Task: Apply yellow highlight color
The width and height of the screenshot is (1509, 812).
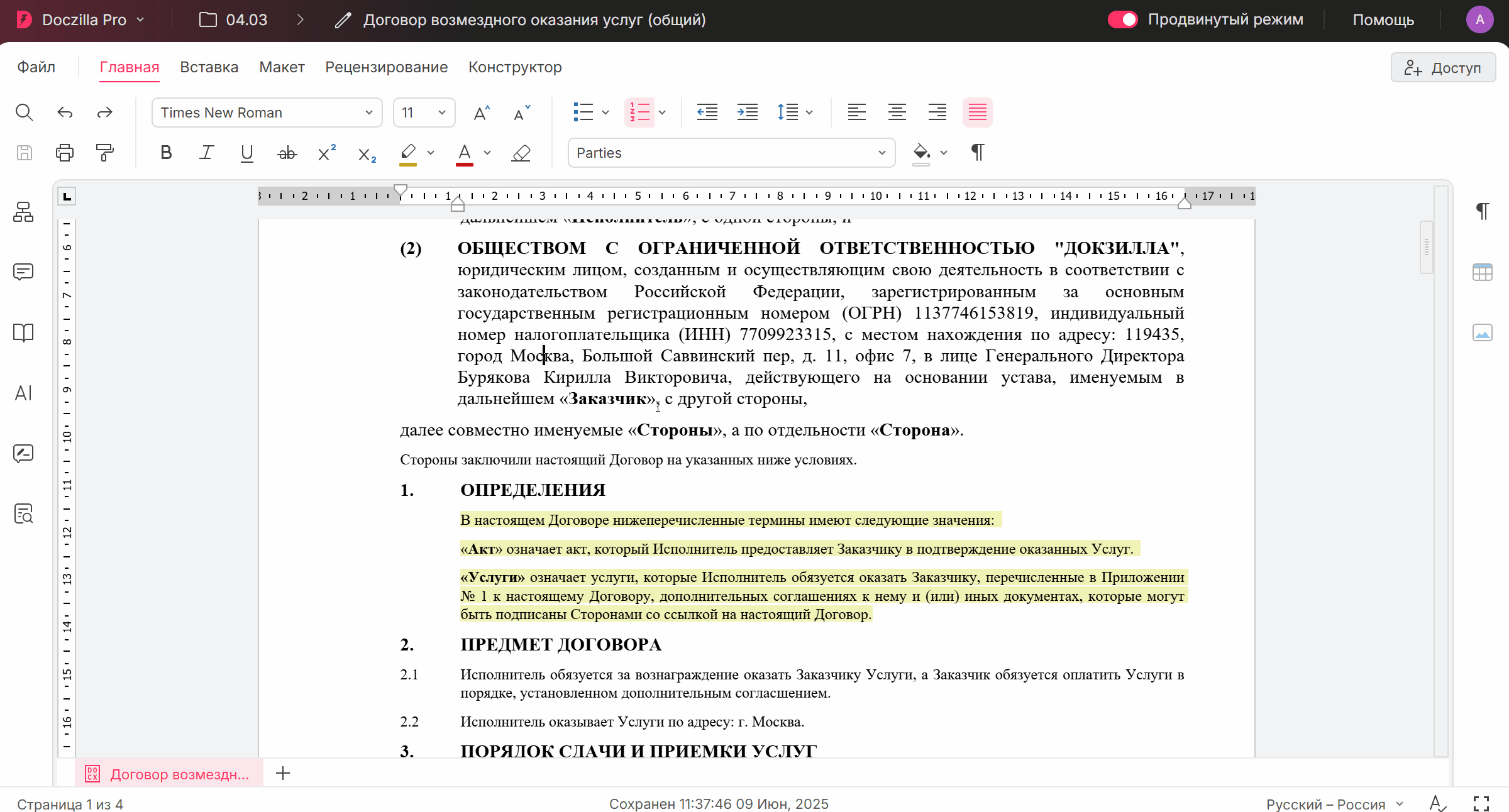Action: click(408, 153)
